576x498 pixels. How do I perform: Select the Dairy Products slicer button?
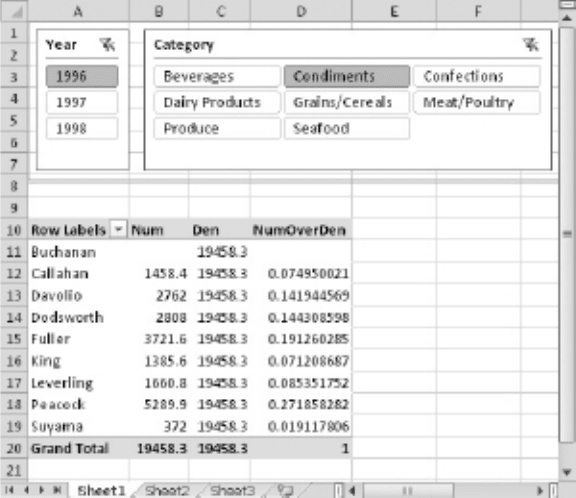(217, 102)
